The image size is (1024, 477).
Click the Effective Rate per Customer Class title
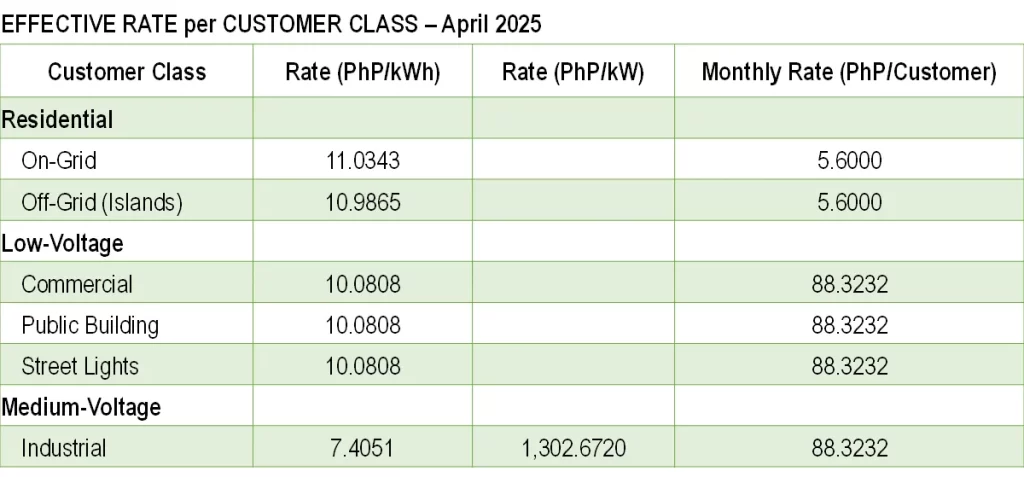[271, 24]
